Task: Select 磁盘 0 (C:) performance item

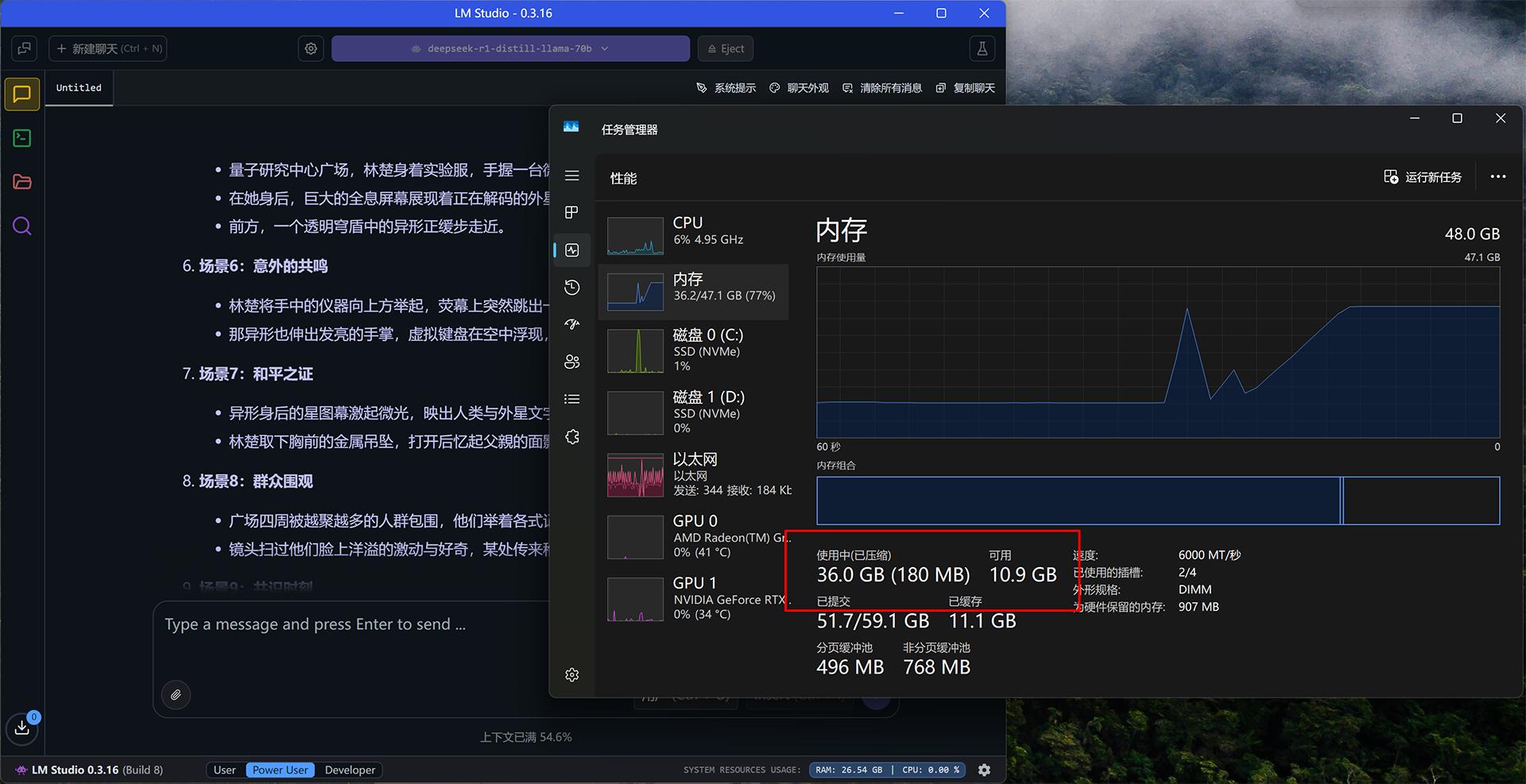Action: coord(694,350)
